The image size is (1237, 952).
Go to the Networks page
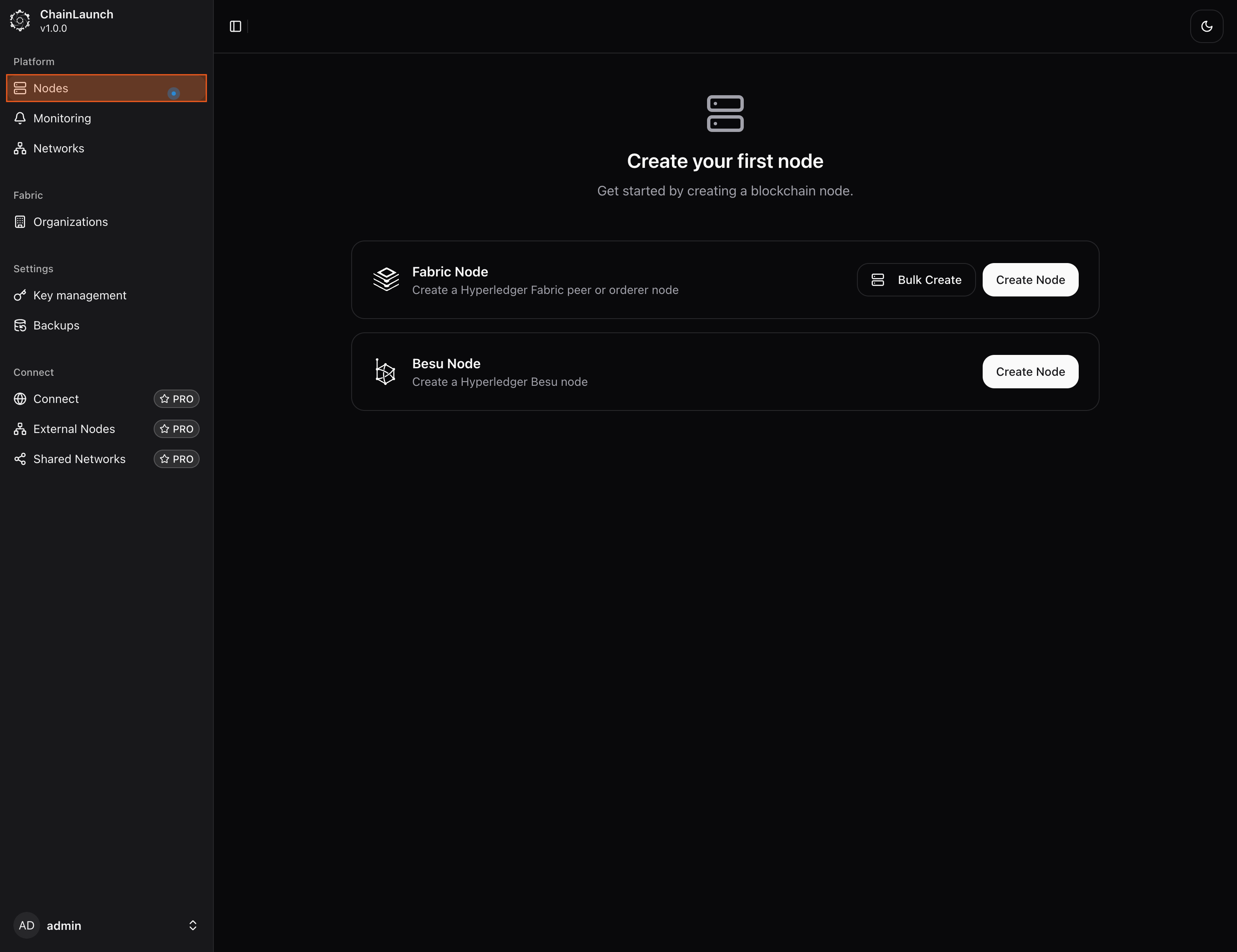pos(58,148)
